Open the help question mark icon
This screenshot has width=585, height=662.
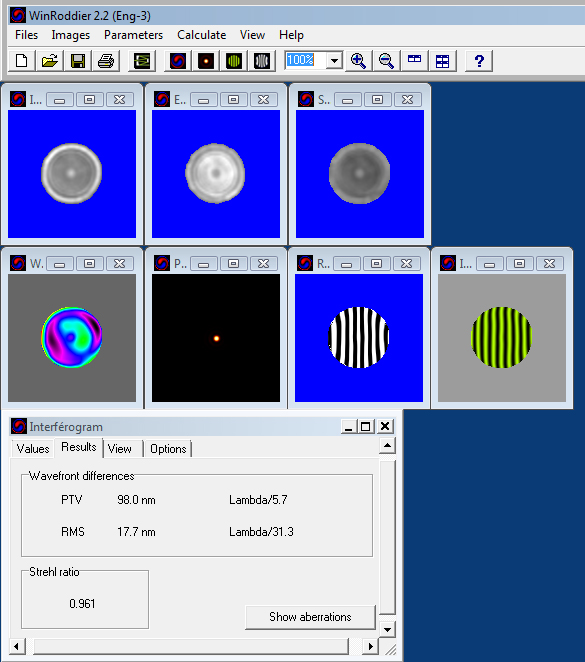(x=479, y=61)
